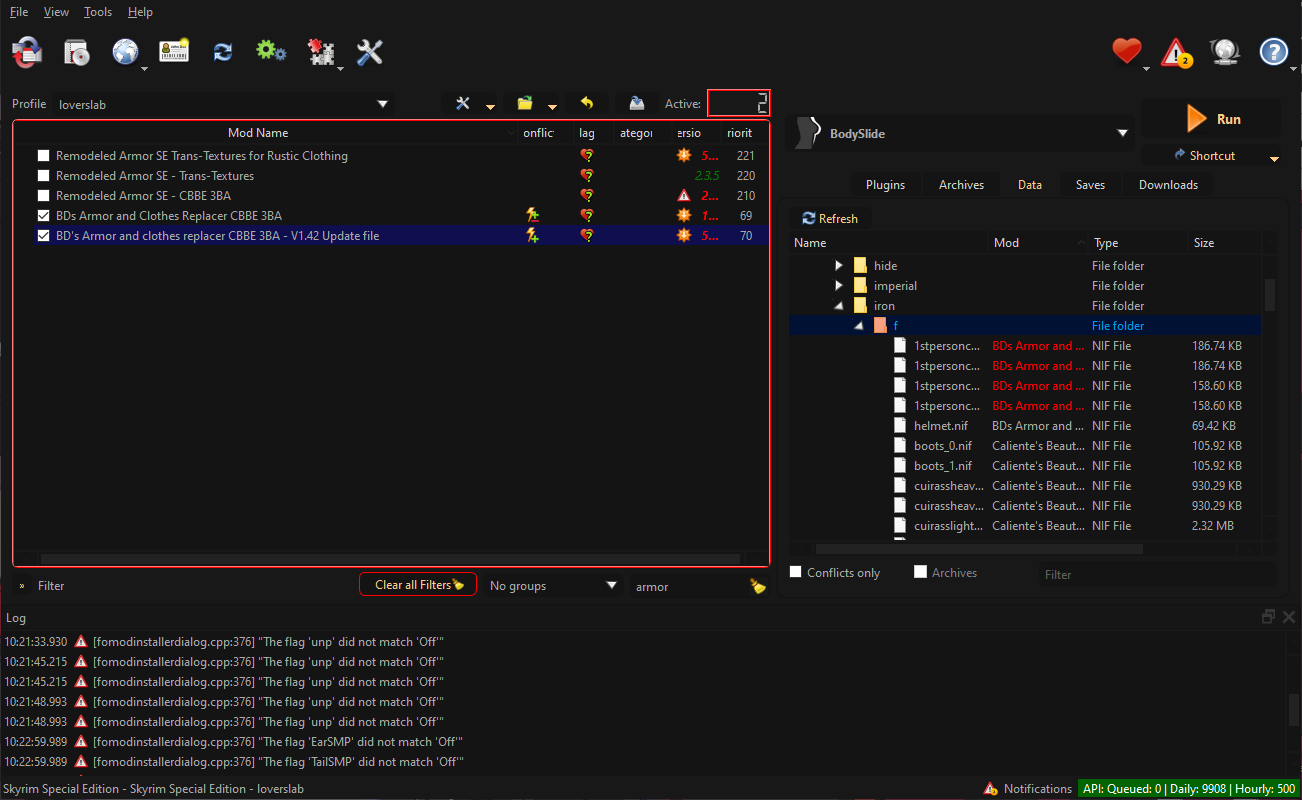Click the Endorse heart icon
The image size is (1302, 800).
tap(1127, 51)
